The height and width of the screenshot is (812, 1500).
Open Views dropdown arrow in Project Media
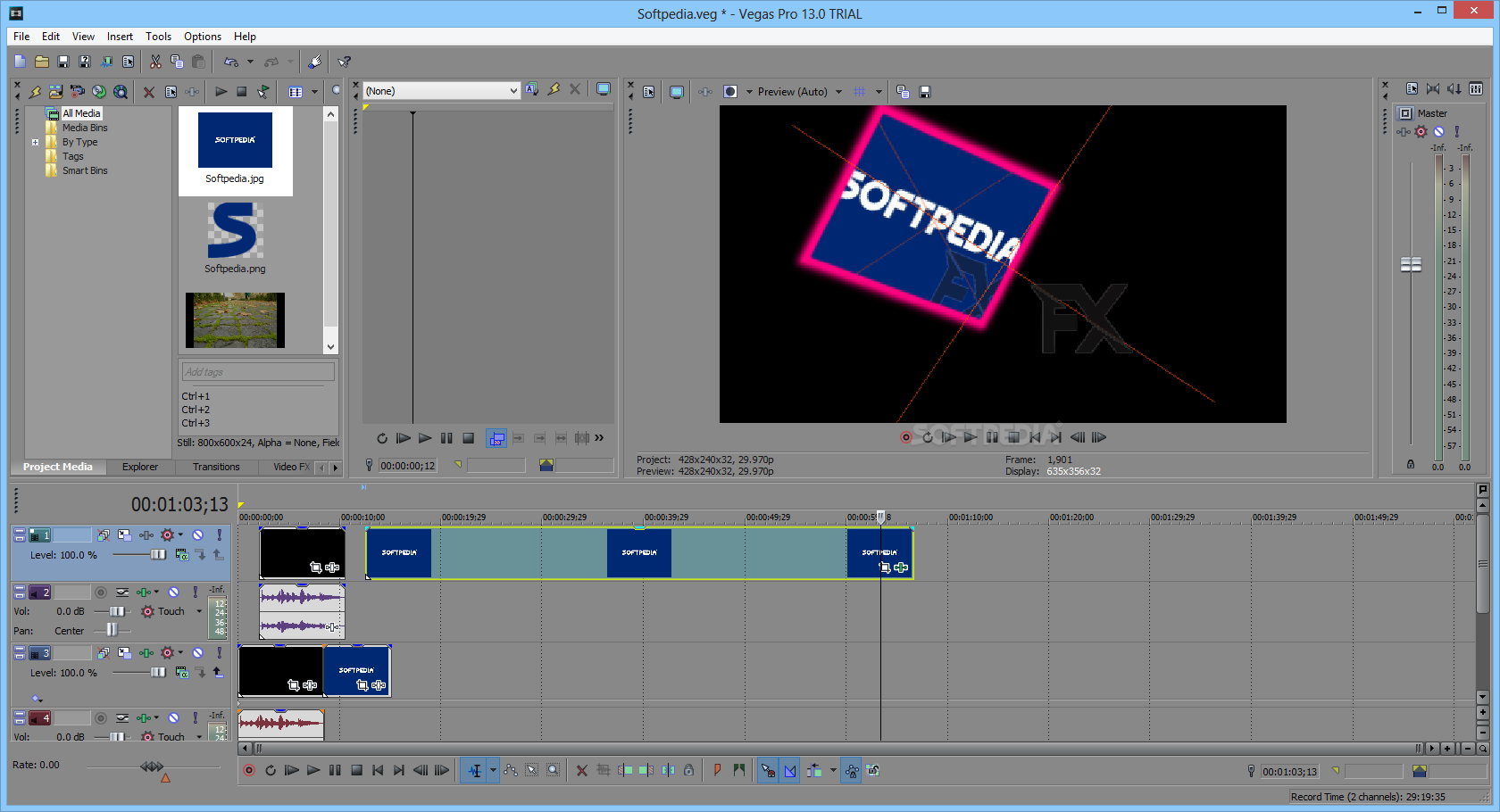pyautogui.click(x=314, y=92)
